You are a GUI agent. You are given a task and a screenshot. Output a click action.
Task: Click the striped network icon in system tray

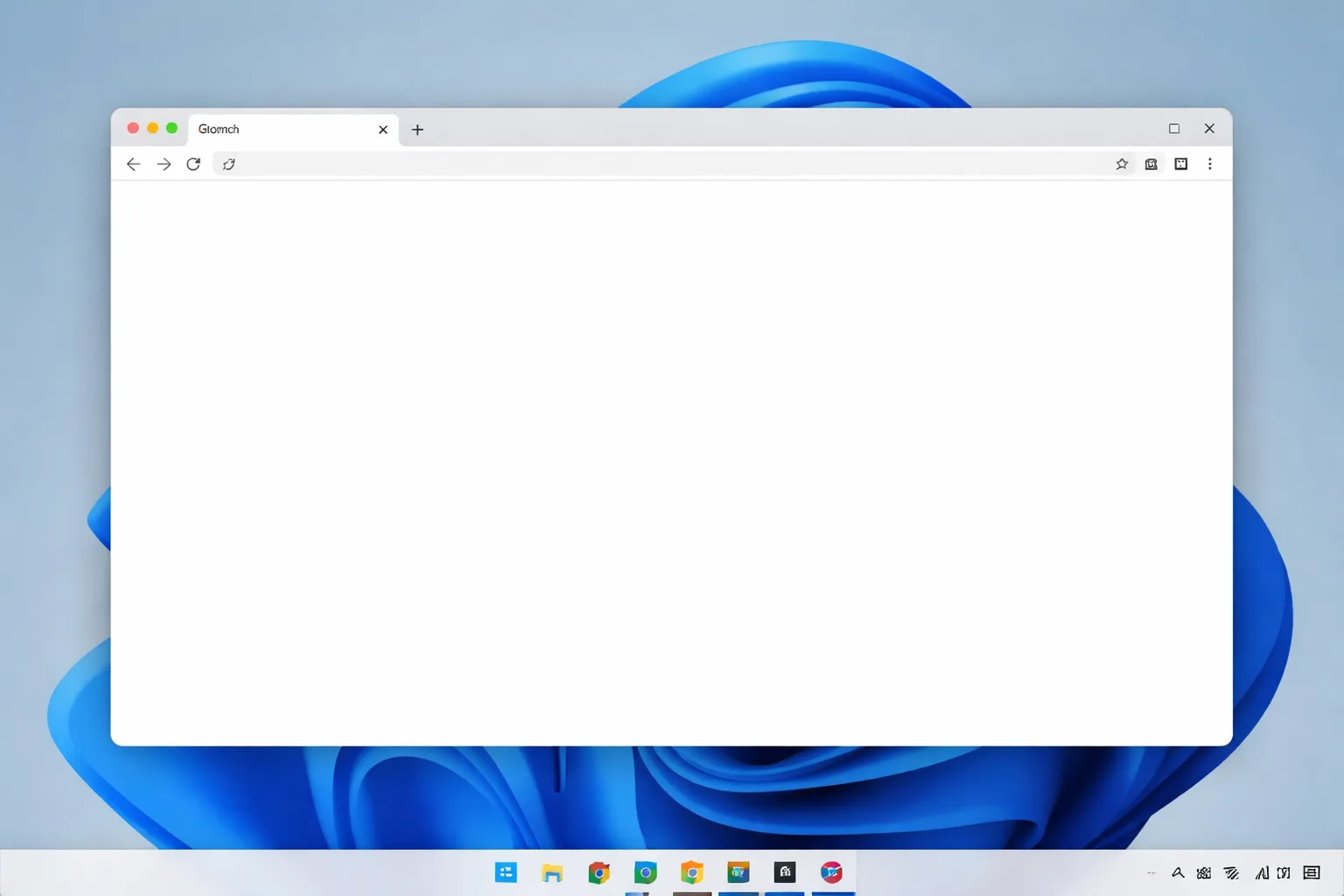pos(1232,872)
